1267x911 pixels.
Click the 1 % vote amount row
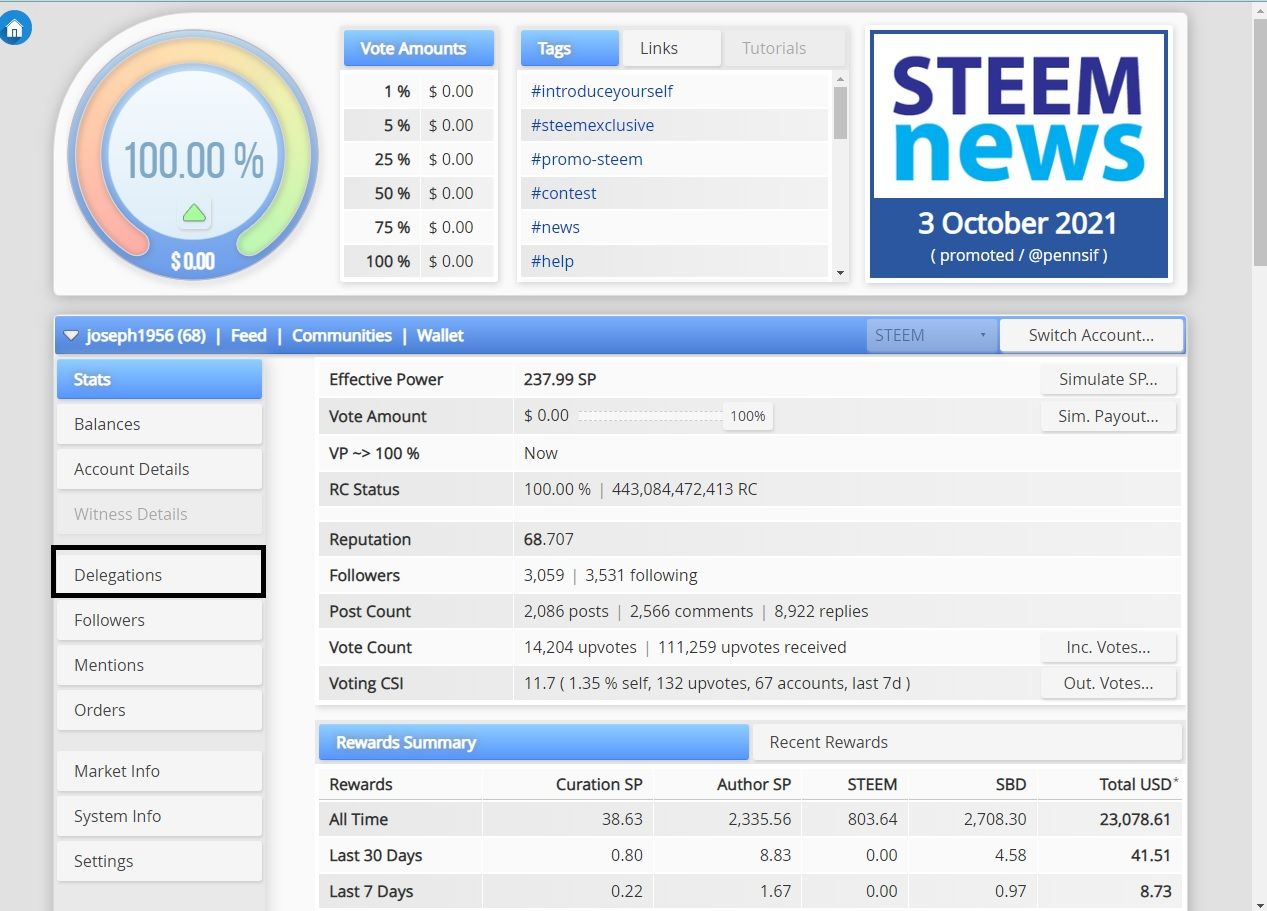point(419,91)
